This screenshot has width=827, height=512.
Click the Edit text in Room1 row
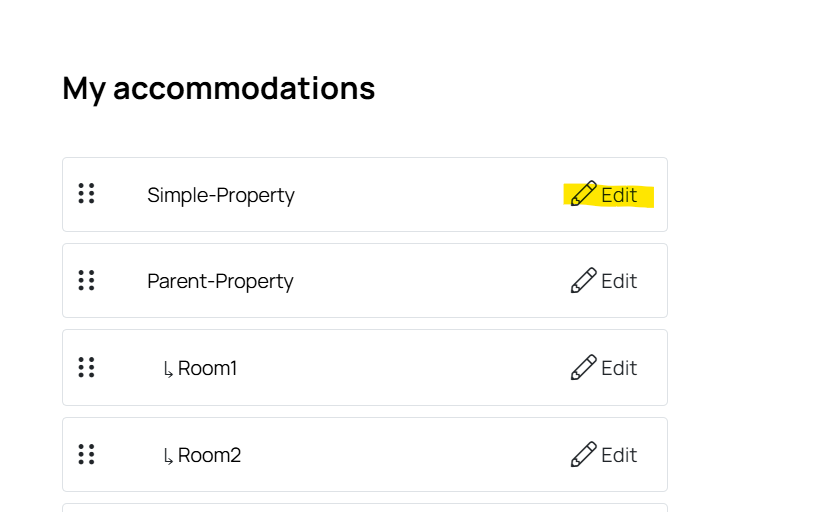pos(619,368)
